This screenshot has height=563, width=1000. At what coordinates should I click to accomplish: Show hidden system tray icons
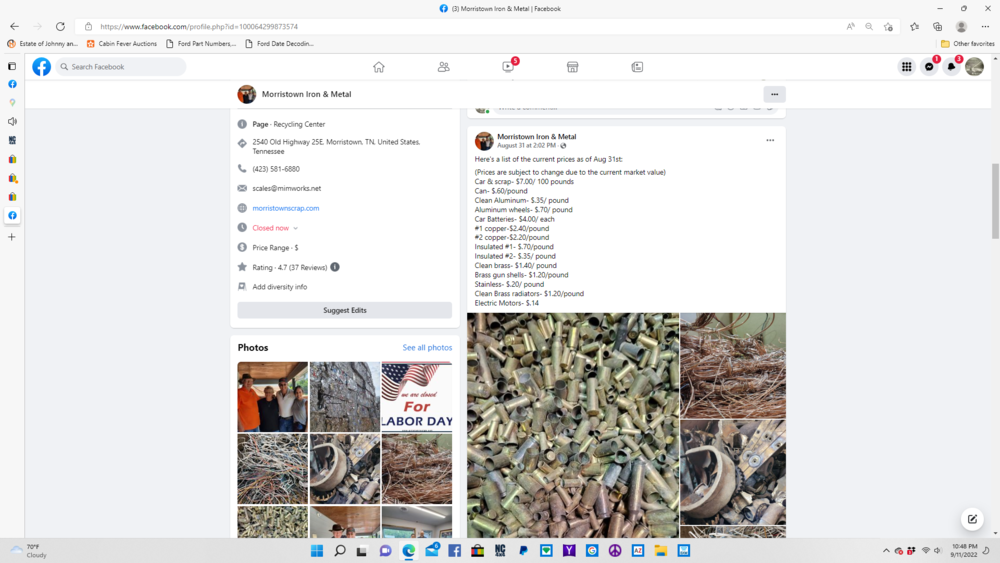tap(886, 550)
